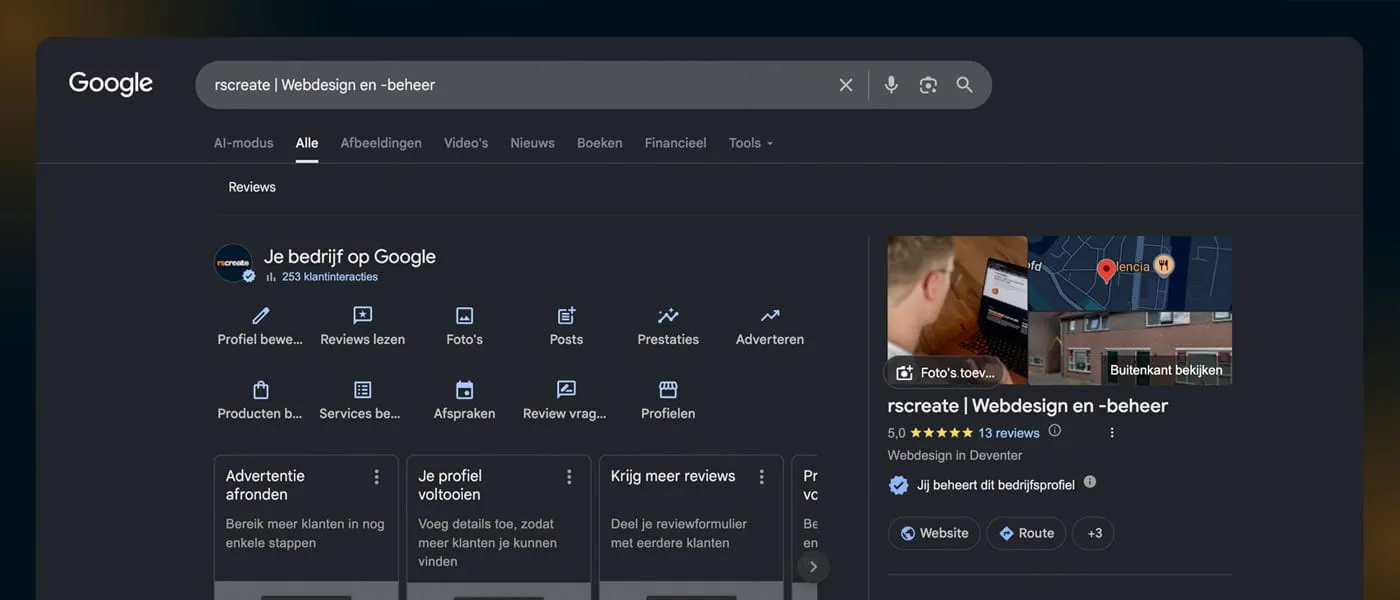Click the Route button
The height and width of the screenshot is (600, 1400).
click(x=1026, y=533)
